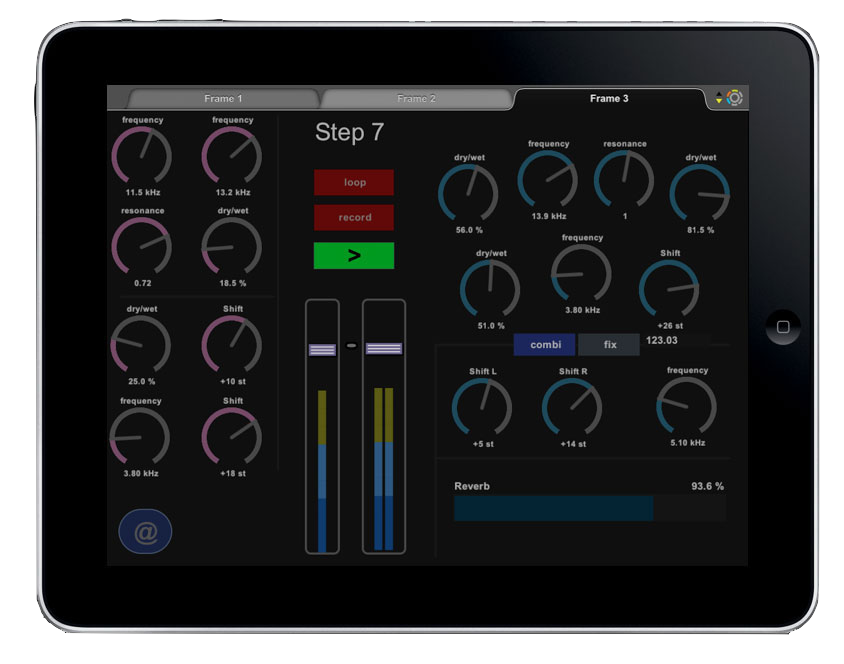The image size is (844, 664).
Task: Click the 123.03 value field
Action: pyautogui.click(x=662, y=341)
